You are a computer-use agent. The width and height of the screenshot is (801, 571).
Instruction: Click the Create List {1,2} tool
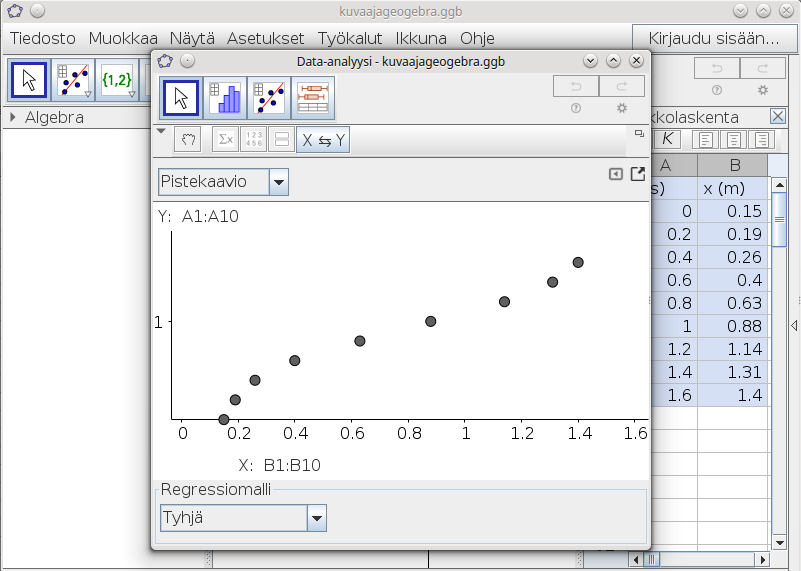pos(116,80)
